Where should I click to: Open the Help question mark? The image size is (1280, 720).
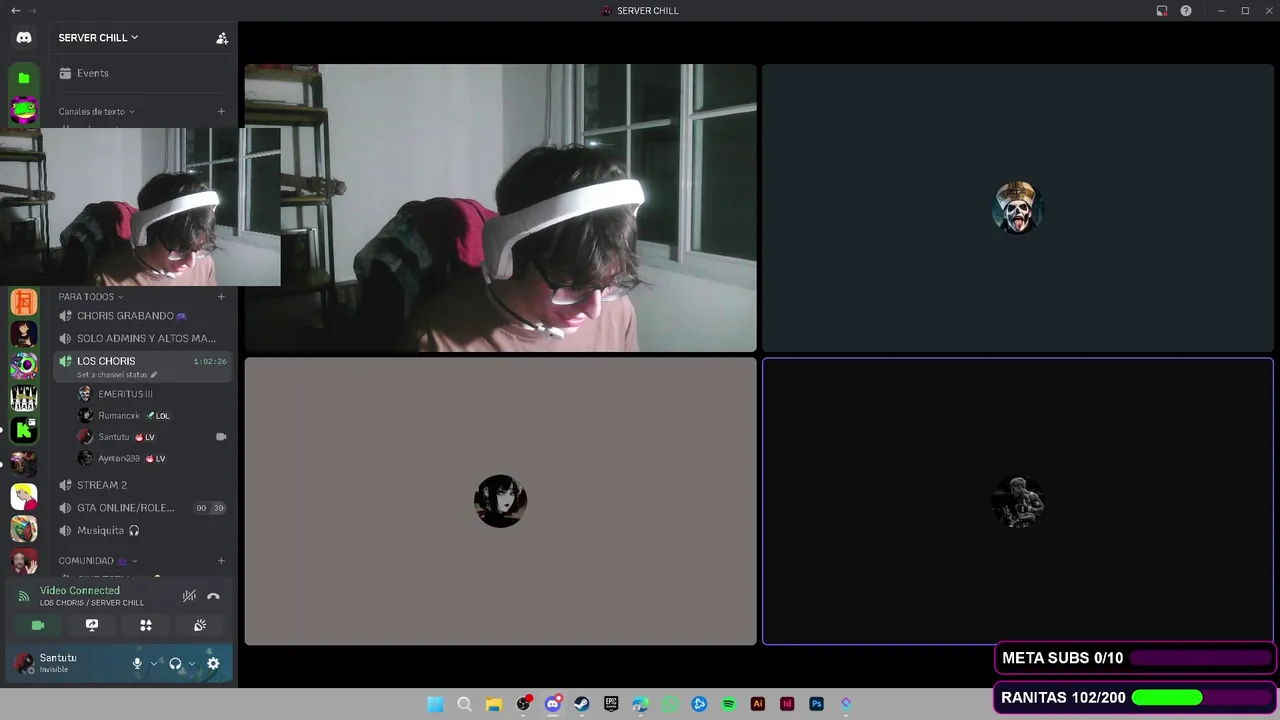click(1186, 10)
